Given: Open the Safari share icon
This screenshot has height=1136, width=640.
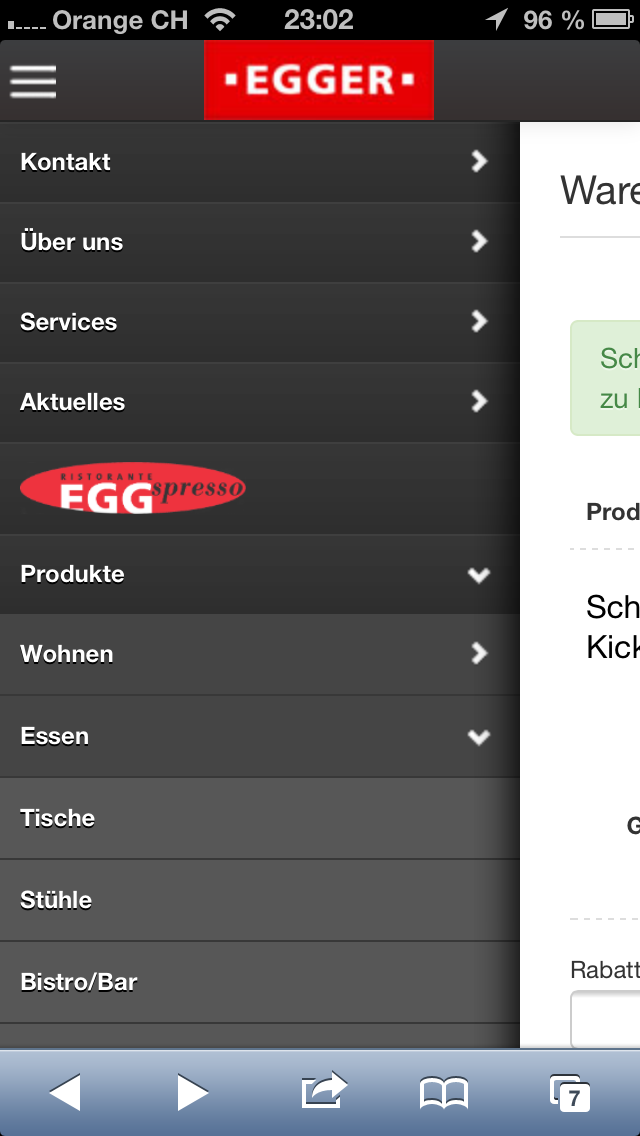Looking at the screenshot, I should tap(323, 1090).
